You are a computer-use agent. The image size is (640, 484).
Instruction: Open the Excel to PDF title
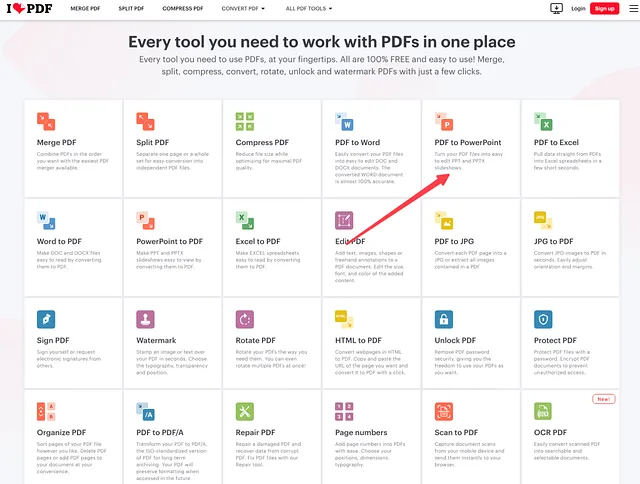[258, 242]
